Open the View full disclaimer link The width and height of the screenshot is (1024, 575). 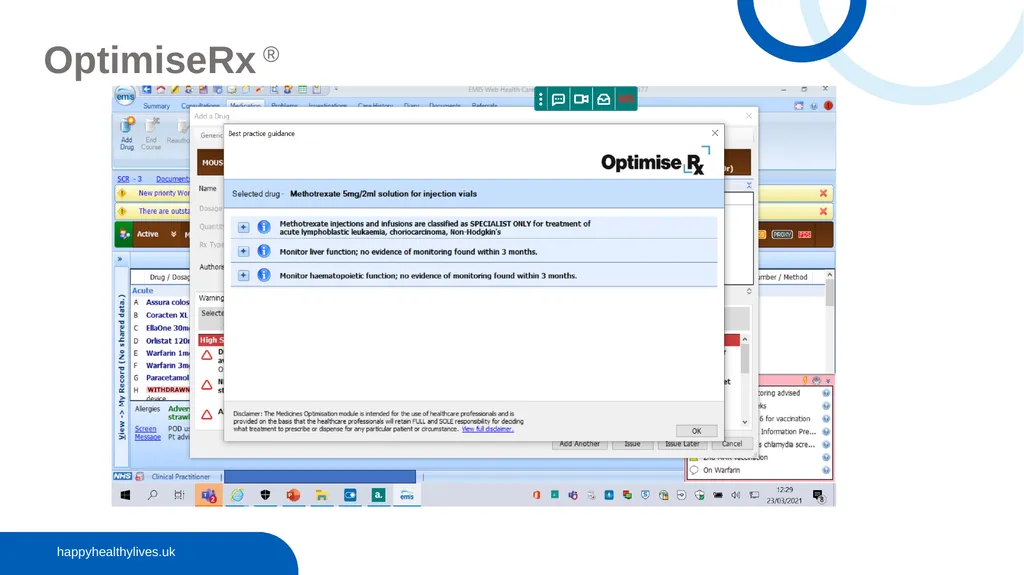pyautogui.click(x=487, y=429)
